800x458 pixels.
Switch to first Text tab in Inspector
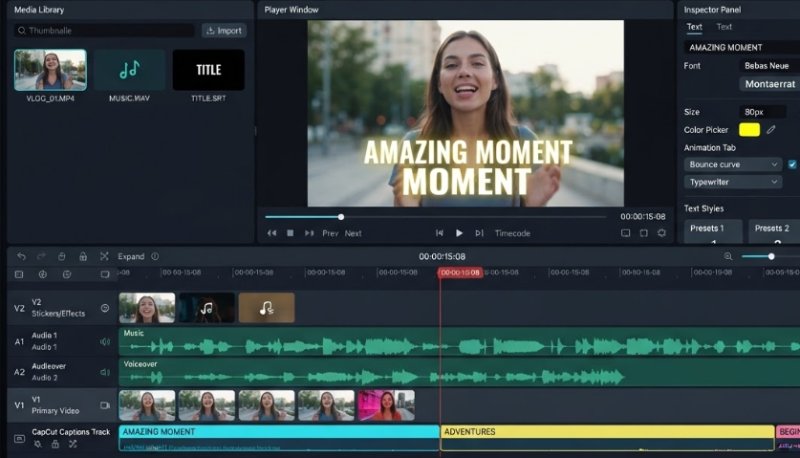pyautogui.click(x=694, y=27)
